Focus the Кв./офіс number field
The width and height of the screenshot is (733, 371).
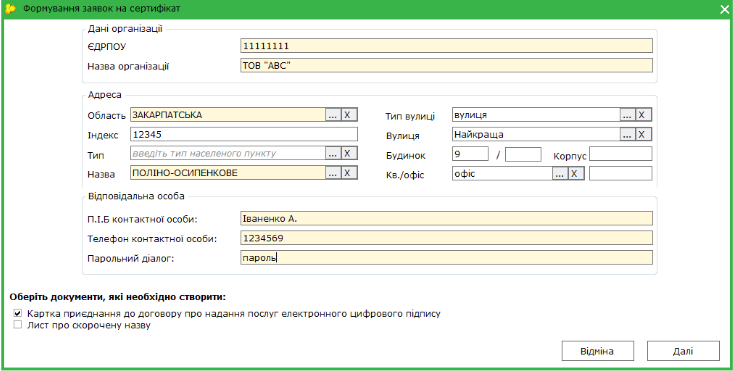coord(620,173)
